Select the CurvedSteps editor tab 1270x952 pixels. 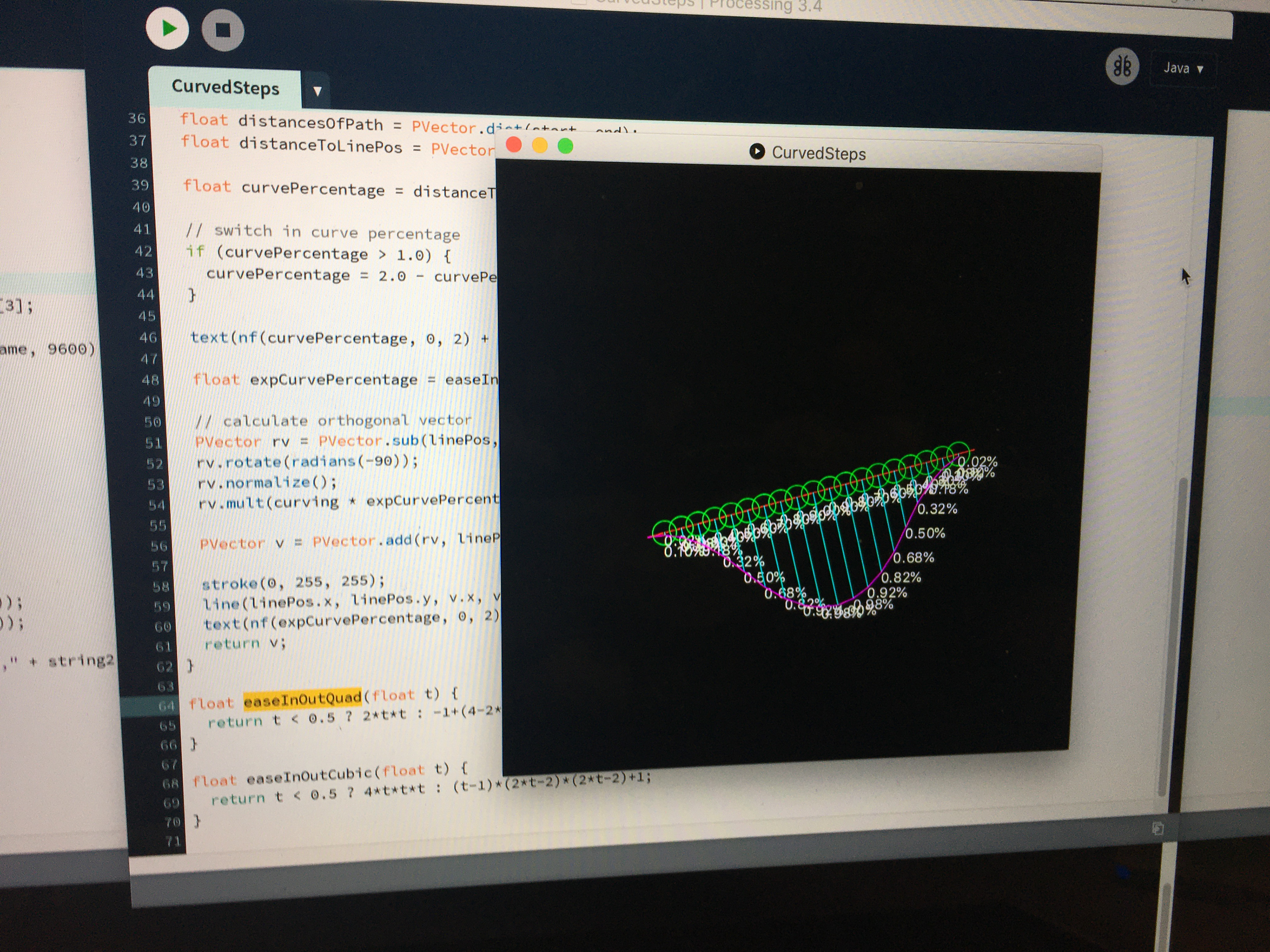pos(225,87)
